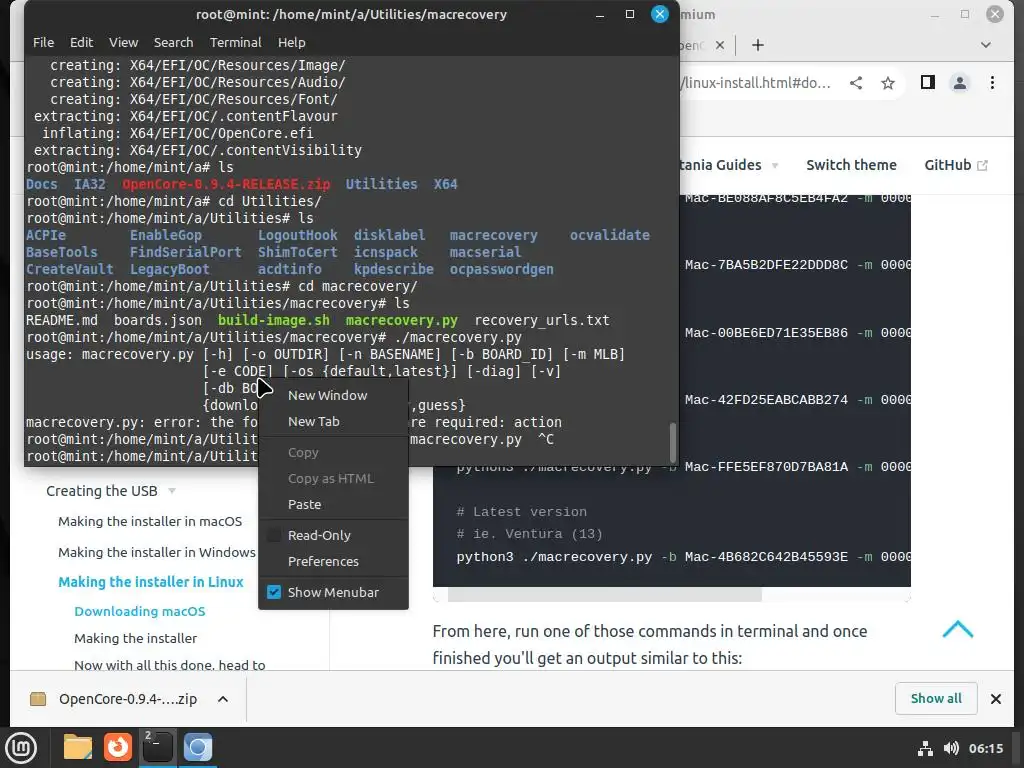The height and width of the screenshot is (768, 1024).
Task: Open Making the installer in macOS
Action: (150, 521)
